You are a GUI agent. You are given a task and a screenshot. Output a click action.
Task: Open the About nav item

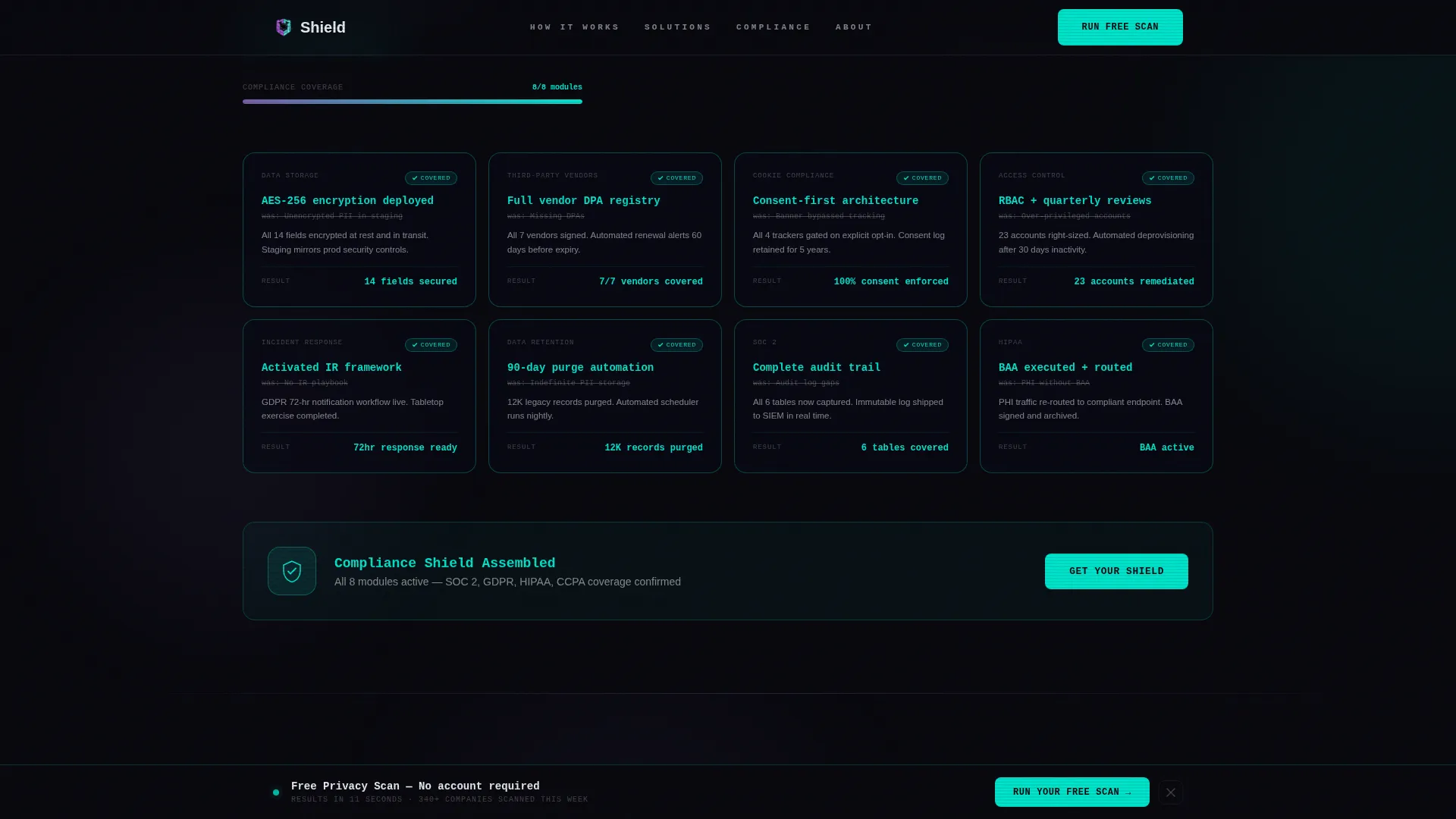[x=853, y=27]
